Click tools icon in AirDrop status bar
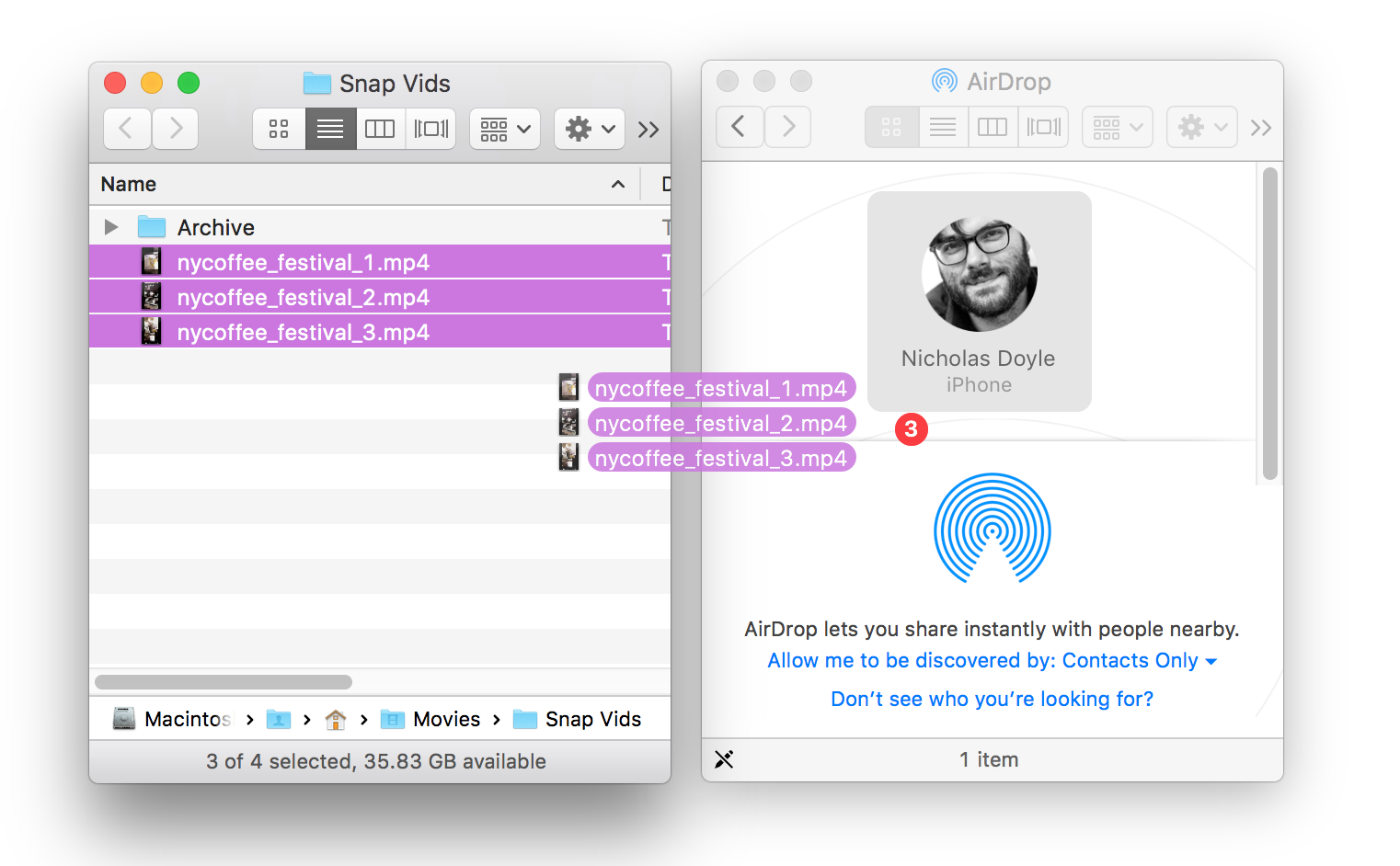Screen dimensions: 1400x866 [x=724, y=759]
